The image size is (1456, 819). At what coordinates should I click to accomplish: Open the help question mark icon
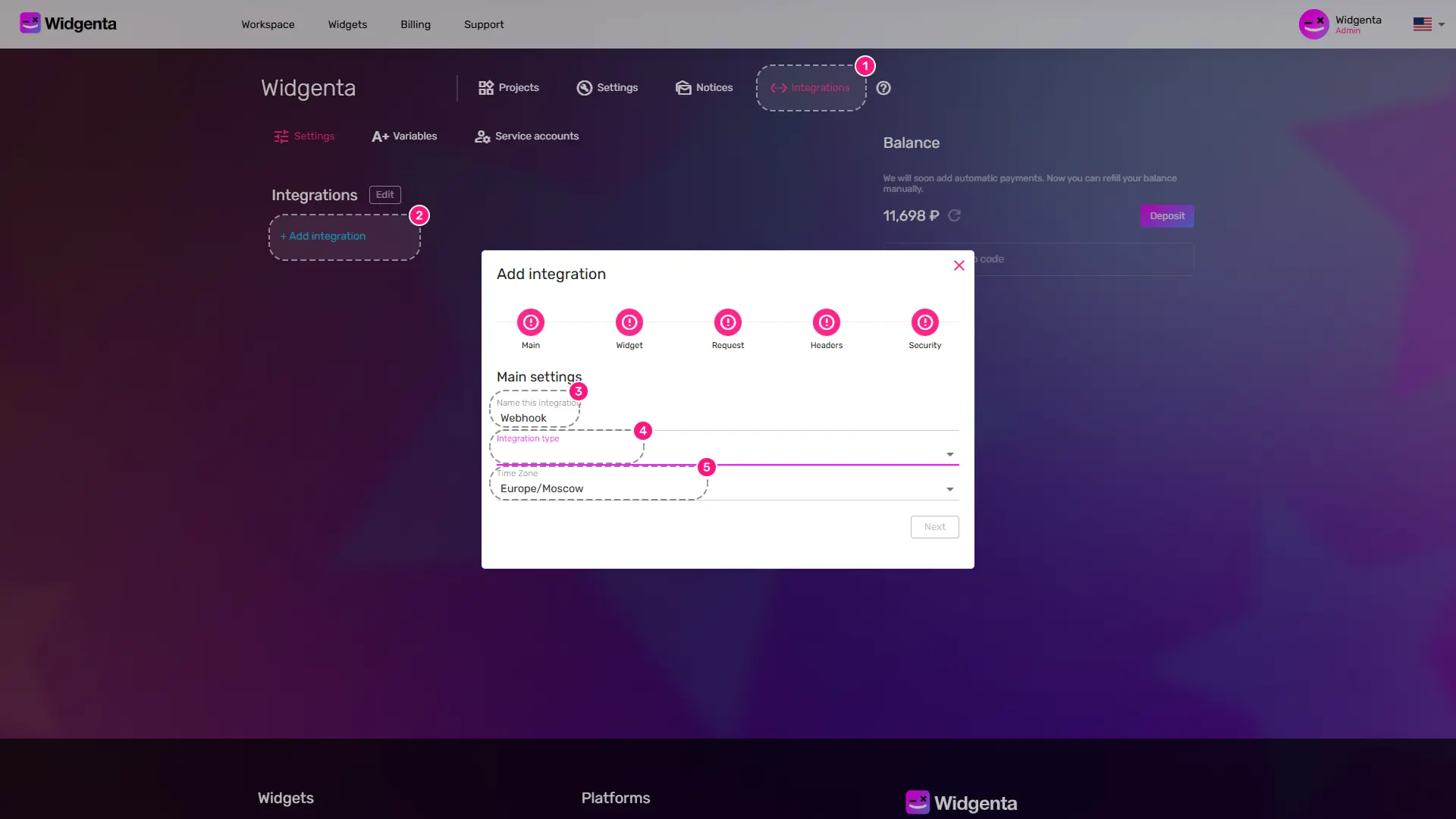tap(883, 88)
